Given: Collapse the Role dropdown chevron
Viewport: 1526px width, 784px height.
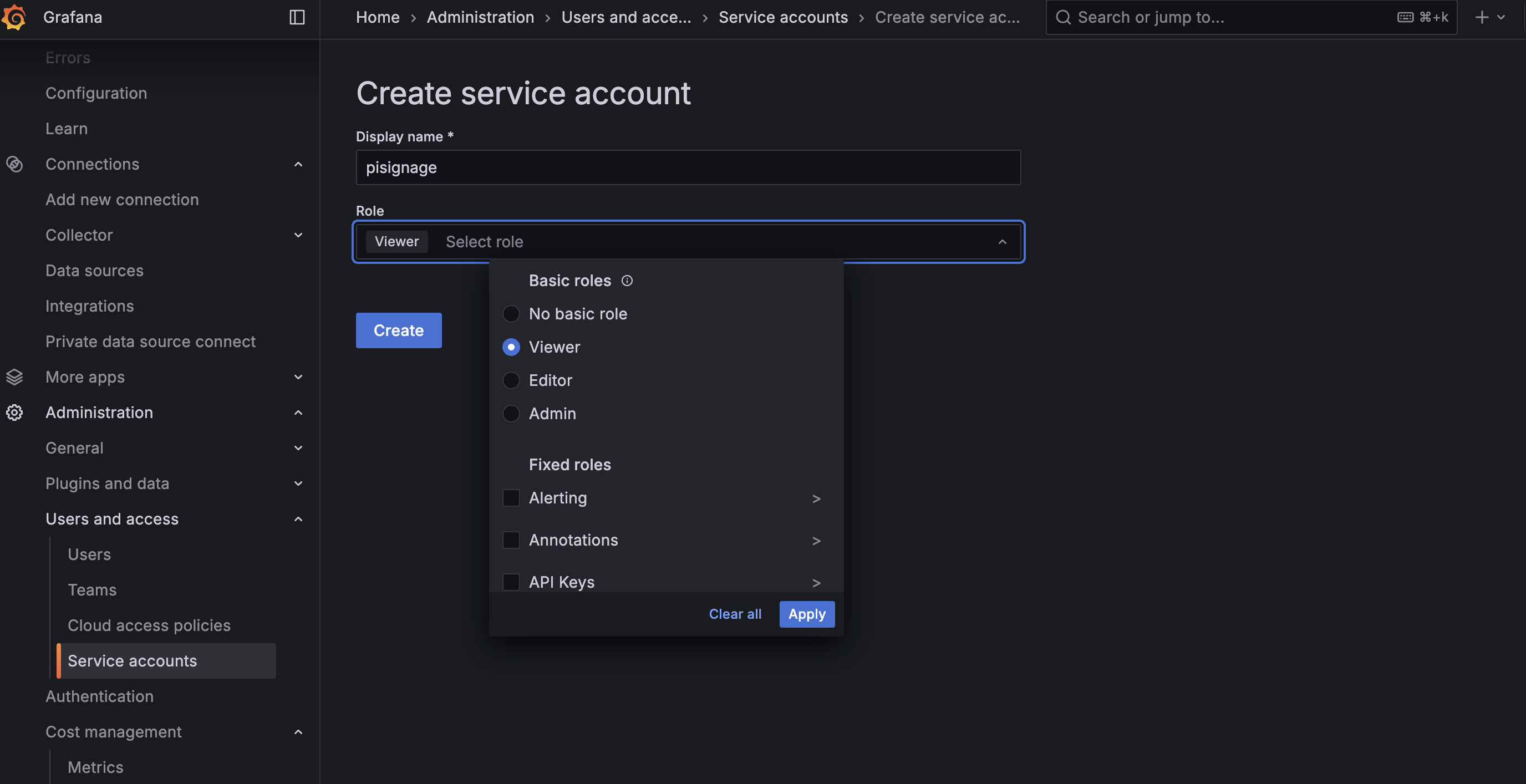Looking at the screenshot, I should tap(1002, 242).
